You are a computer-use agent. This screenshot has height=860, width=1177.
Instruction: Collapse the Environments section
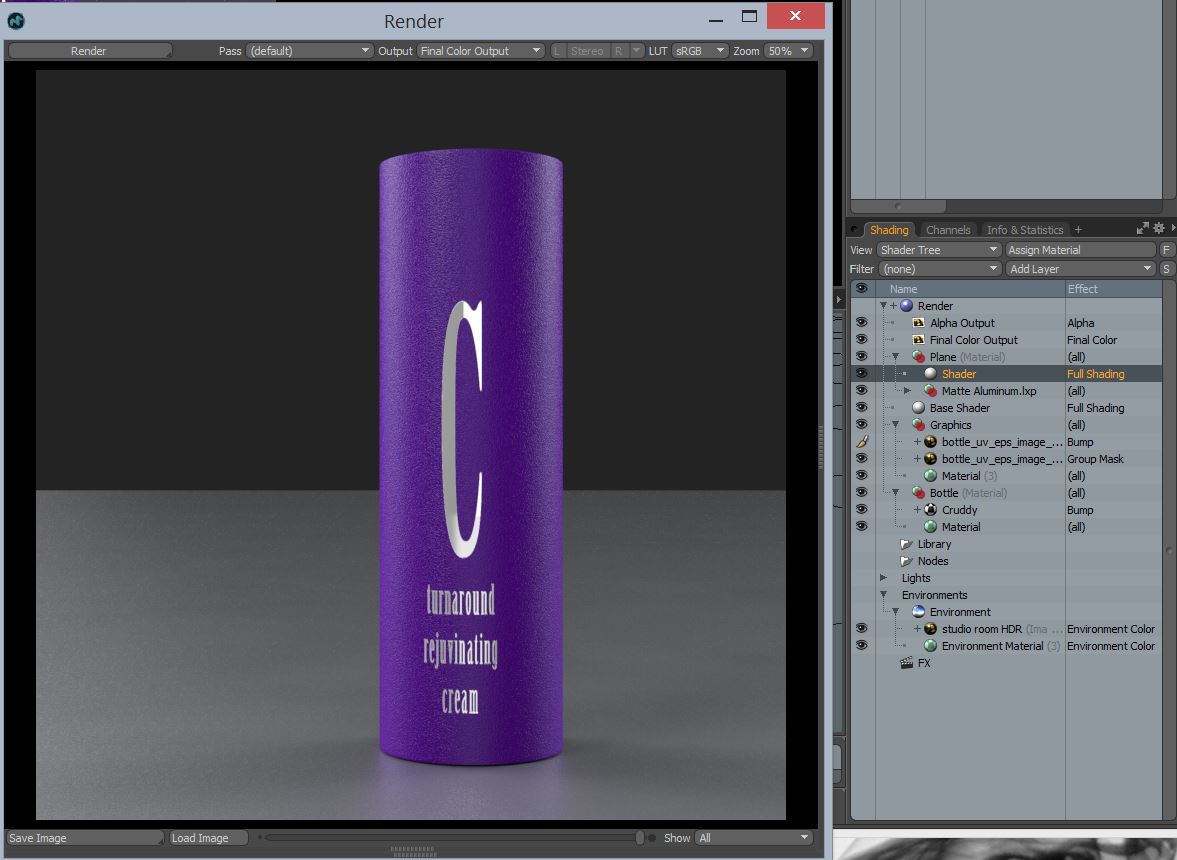pos(884,595)
